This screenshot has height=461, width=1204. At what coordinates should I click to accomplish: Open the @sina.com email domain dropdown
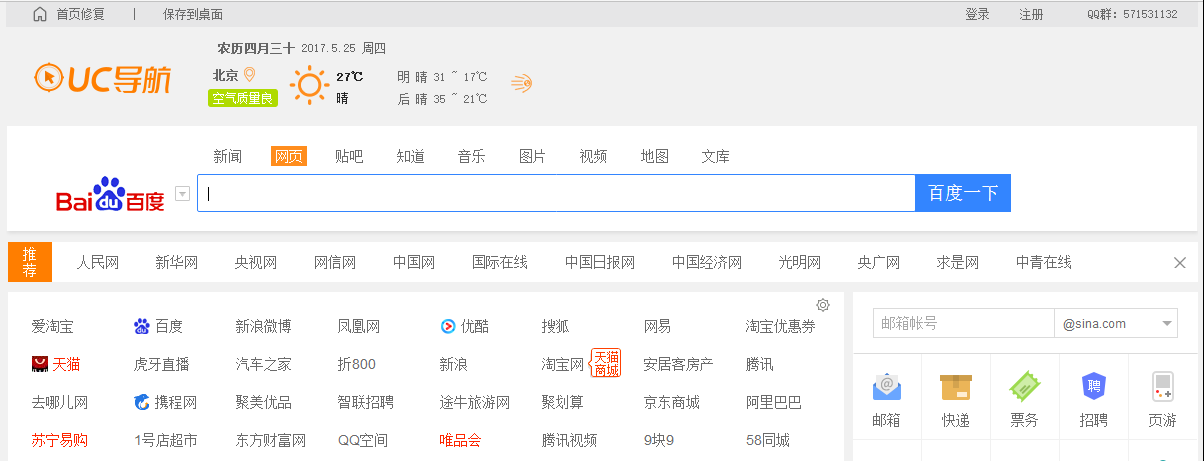tap(1167, 324)
